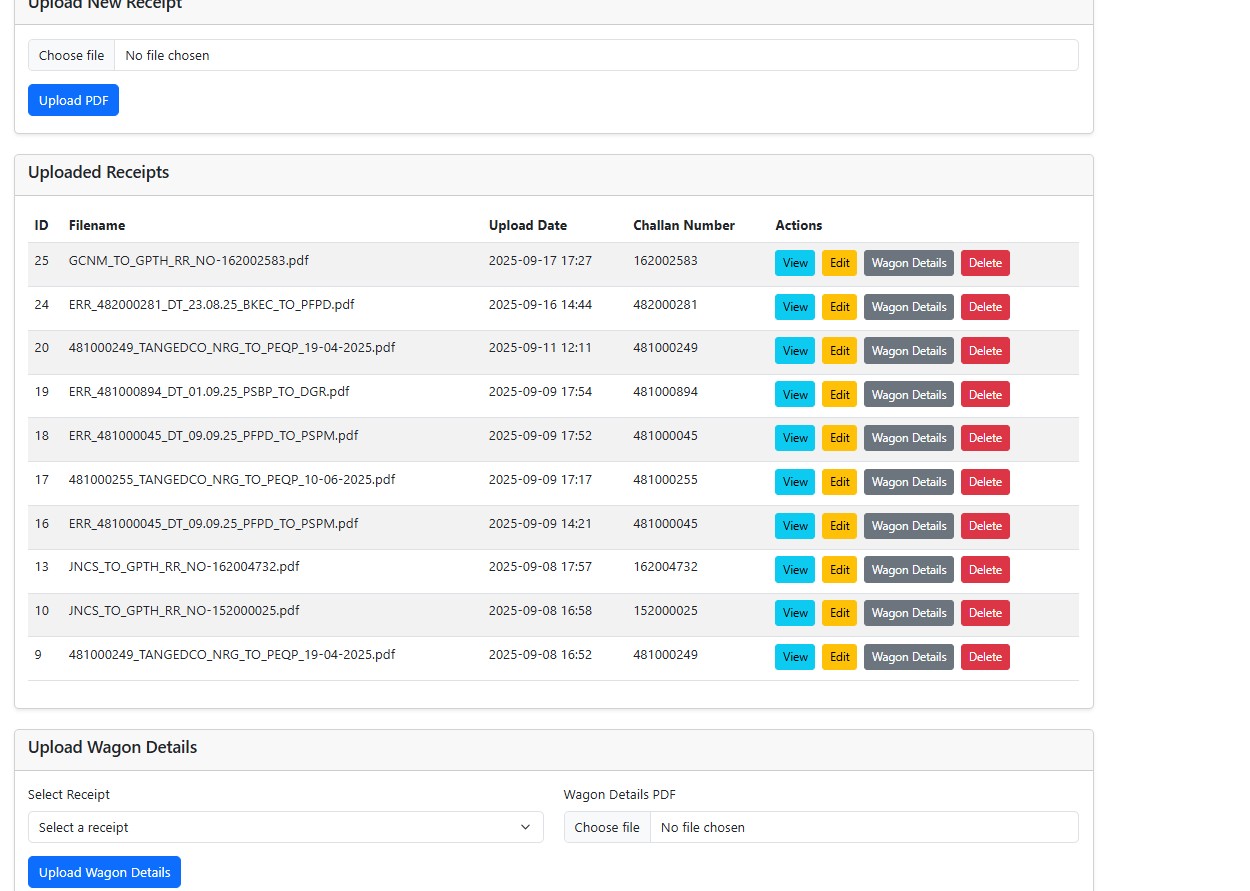Delete receipt ERR_481000894_DT_01.09.25_PSBP_TO_DGR.pdf
The image size is (1250, 891).
coord(984,395)
